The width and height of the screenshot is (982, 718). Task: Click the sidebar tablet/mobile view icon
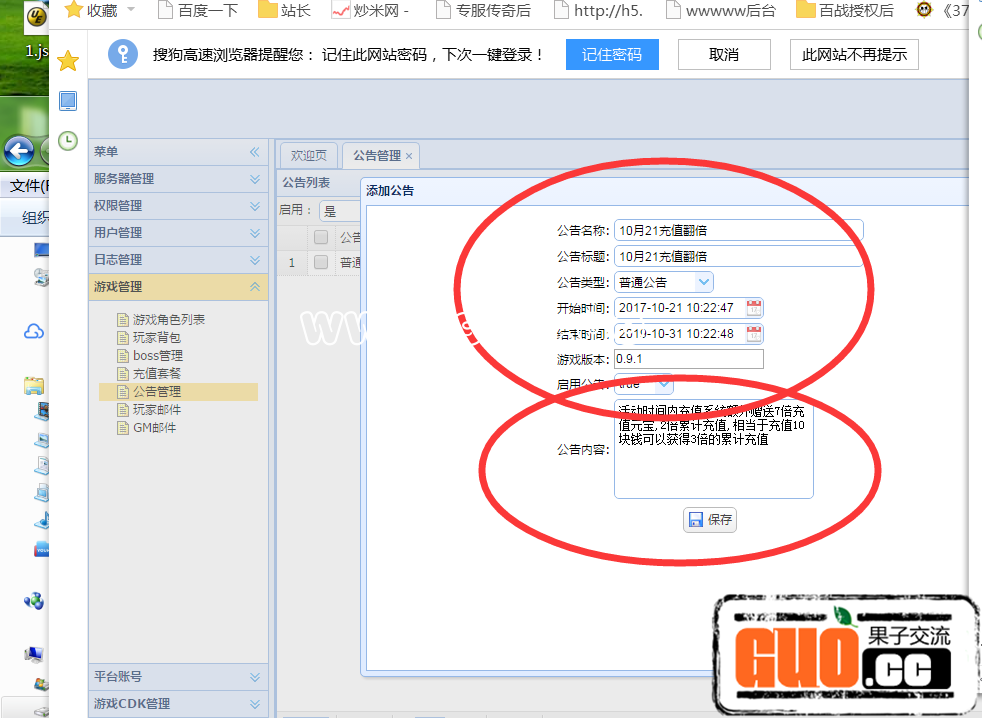click(68, 101)
